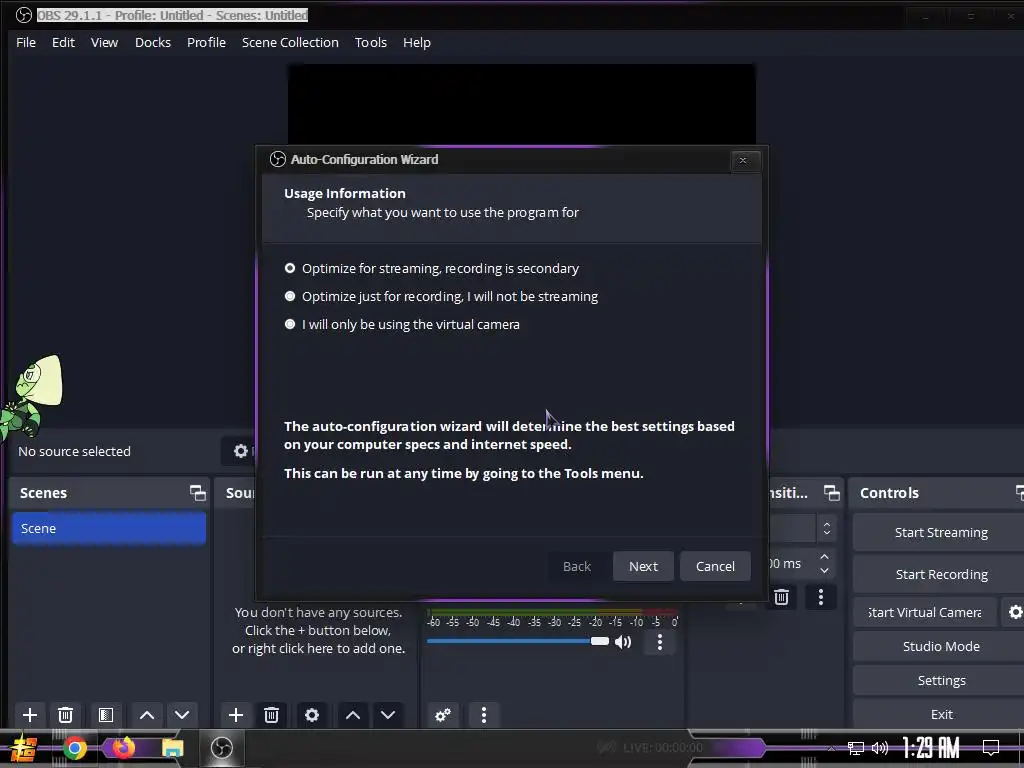Click Start Streaming in Controls
1024x768 pixels.
click(x=941, y=533)
